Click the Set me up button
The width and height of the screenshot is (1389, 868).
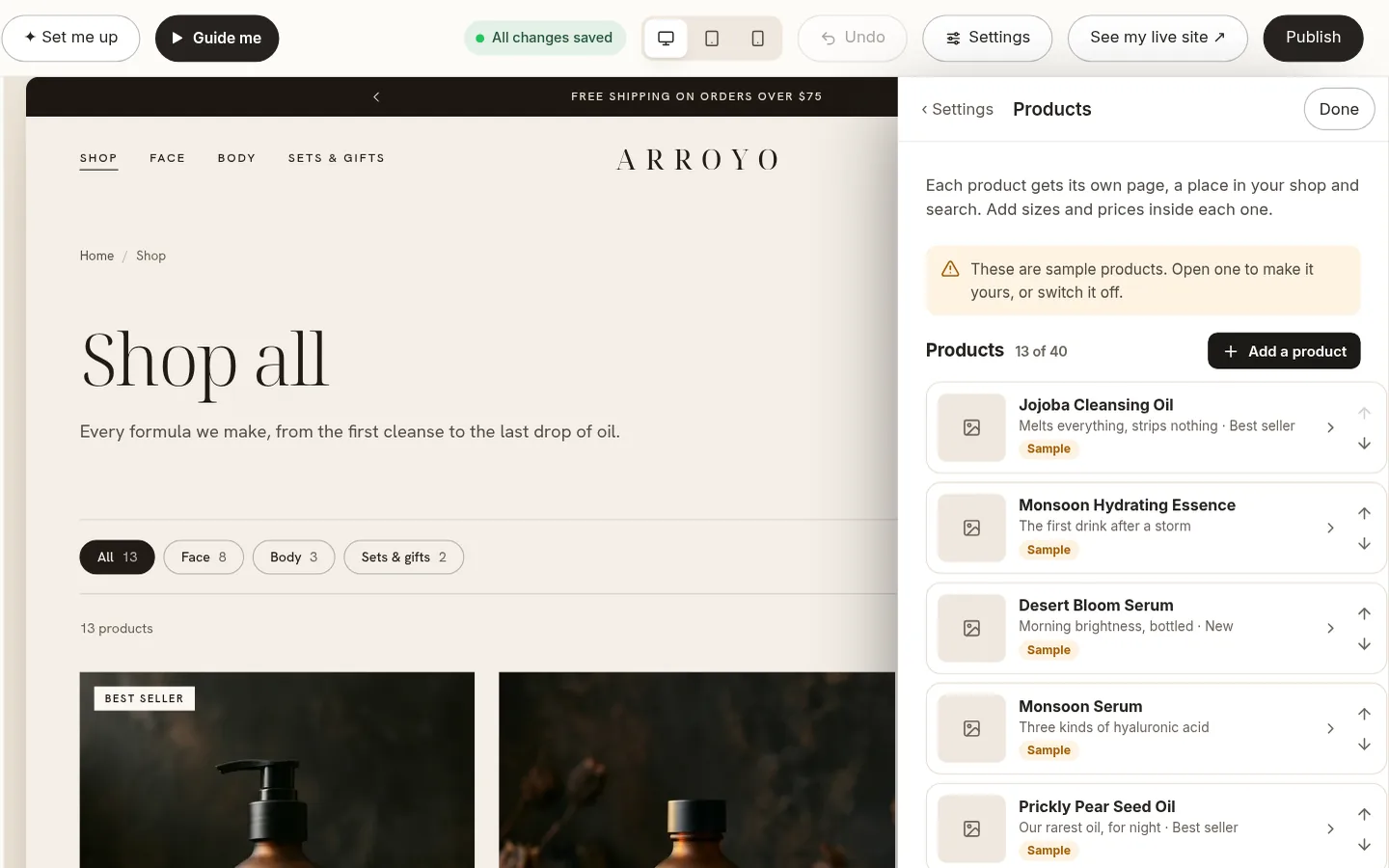(x=71, y=38)
